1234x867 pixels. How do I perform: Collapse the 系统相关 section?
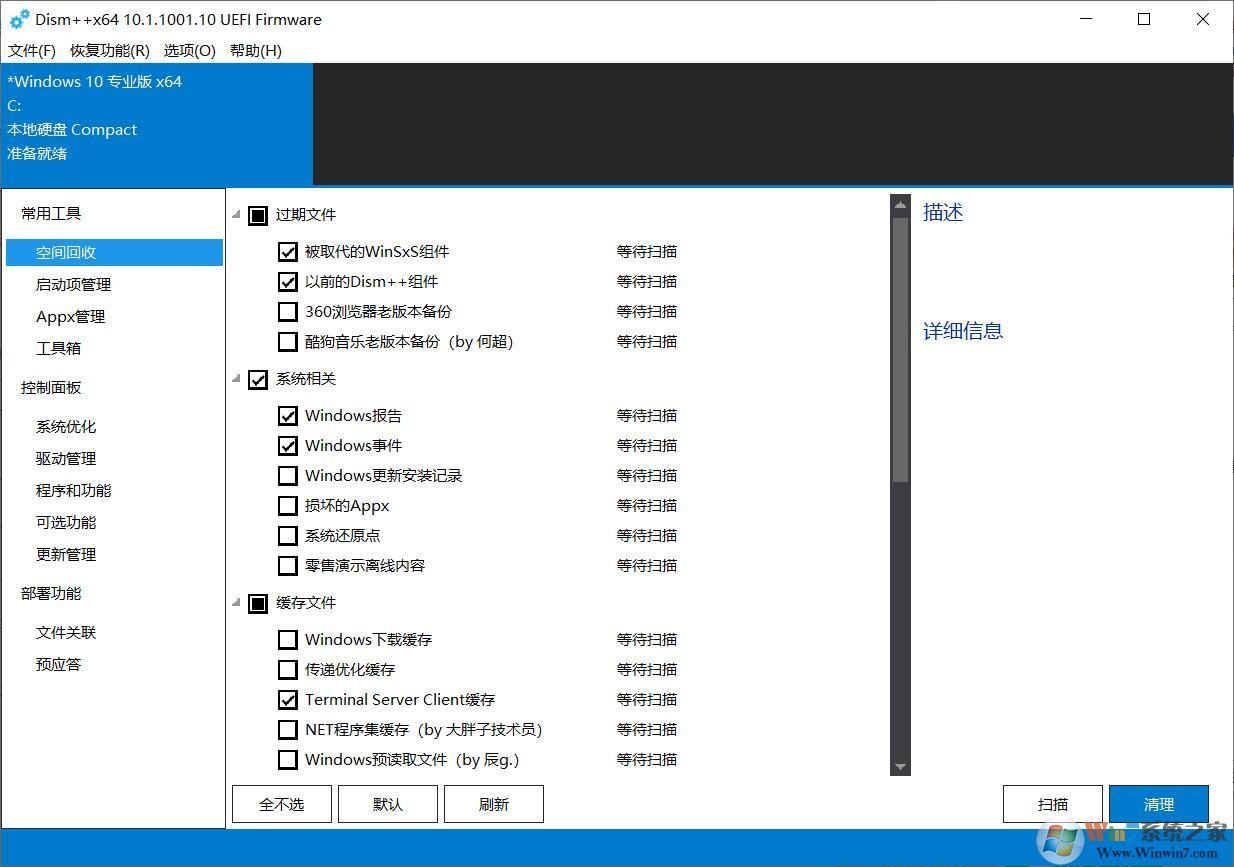pyautogui.click(x=235, y=379)
